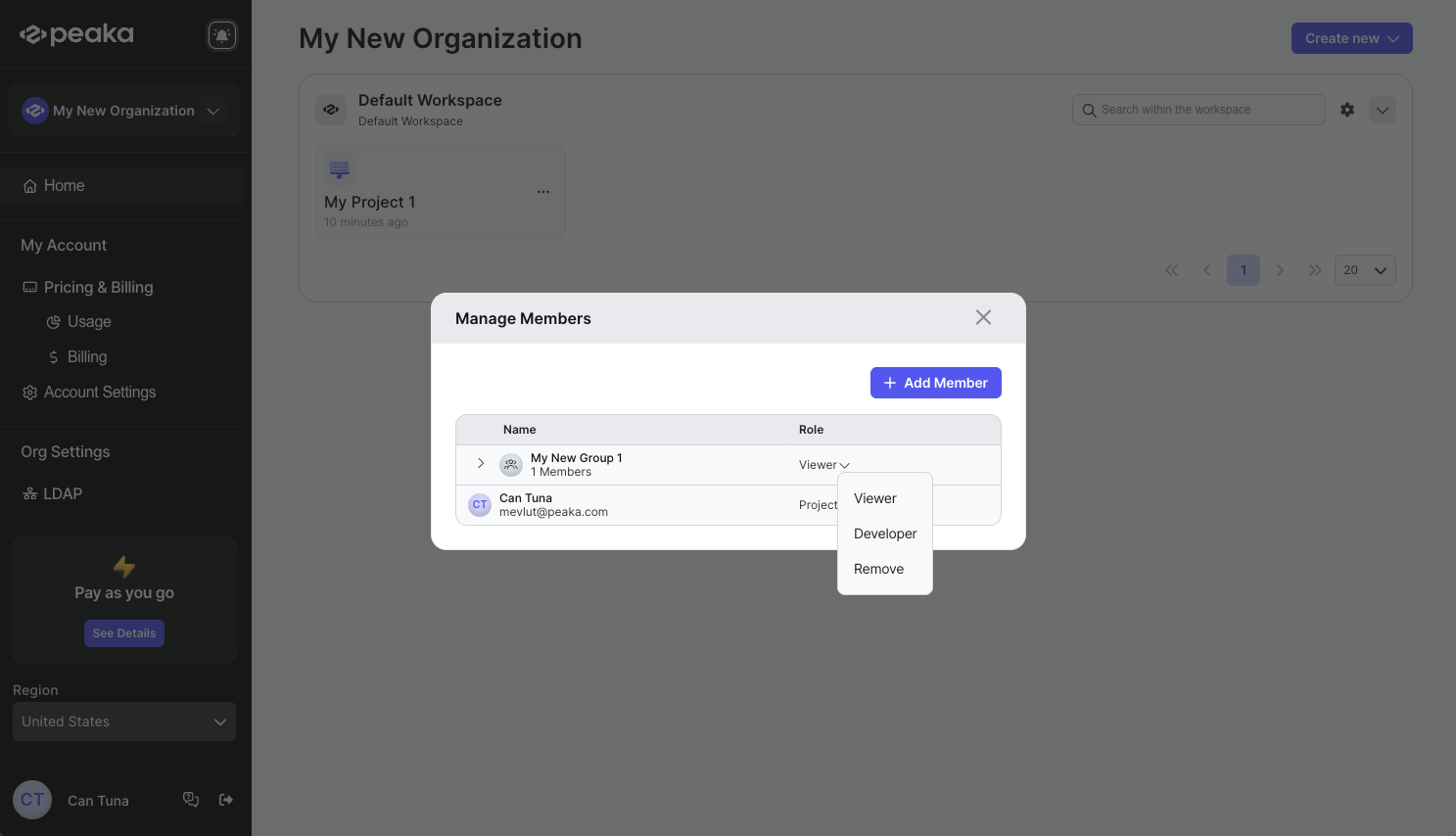Screen dimensions: 1456x836
Task: Open the My New Organization switcher
Action: [x=124, y=111]
